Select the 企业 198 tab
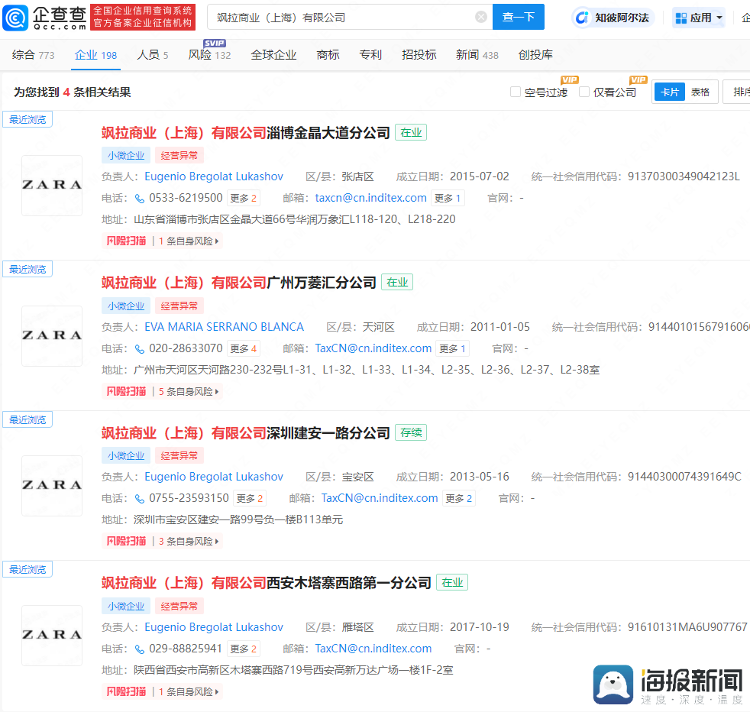750x712 pixels. 96,55
